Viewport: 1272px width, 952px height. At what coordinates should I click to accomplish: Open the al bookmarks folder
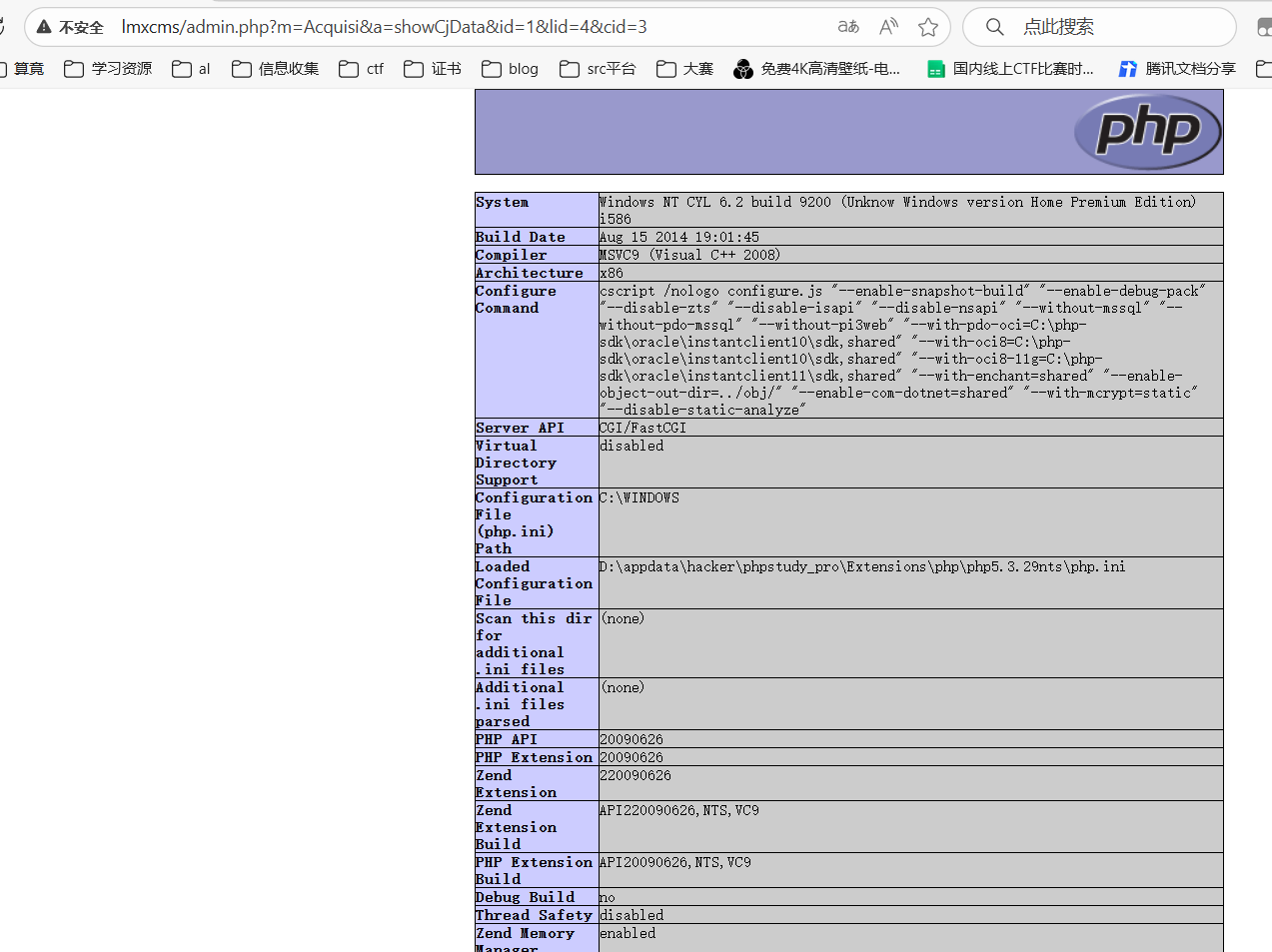coord(191,69)
